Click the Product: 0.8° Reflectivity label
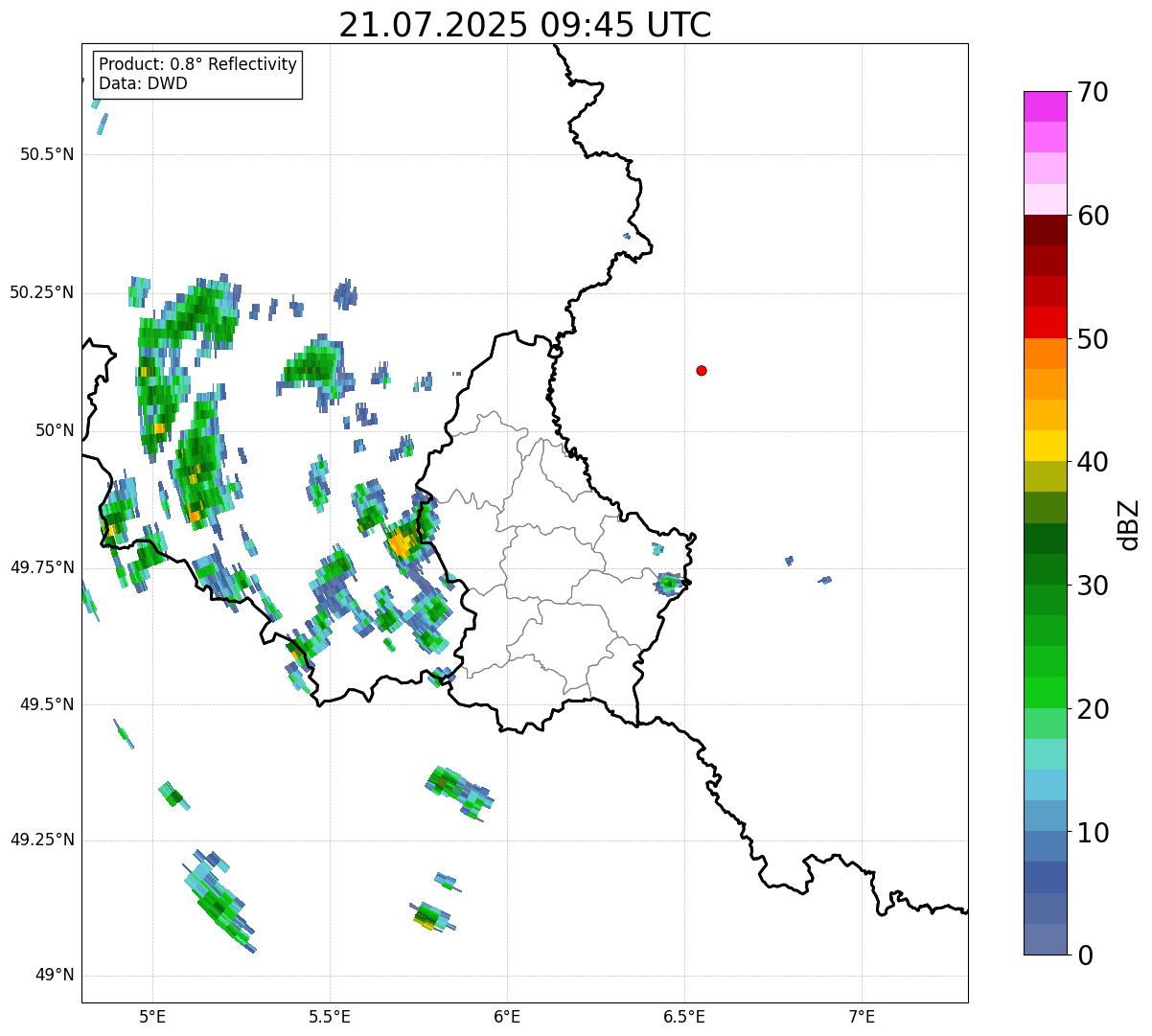The height and width of the screenshot is (1036, 1152). pos(198,64)
